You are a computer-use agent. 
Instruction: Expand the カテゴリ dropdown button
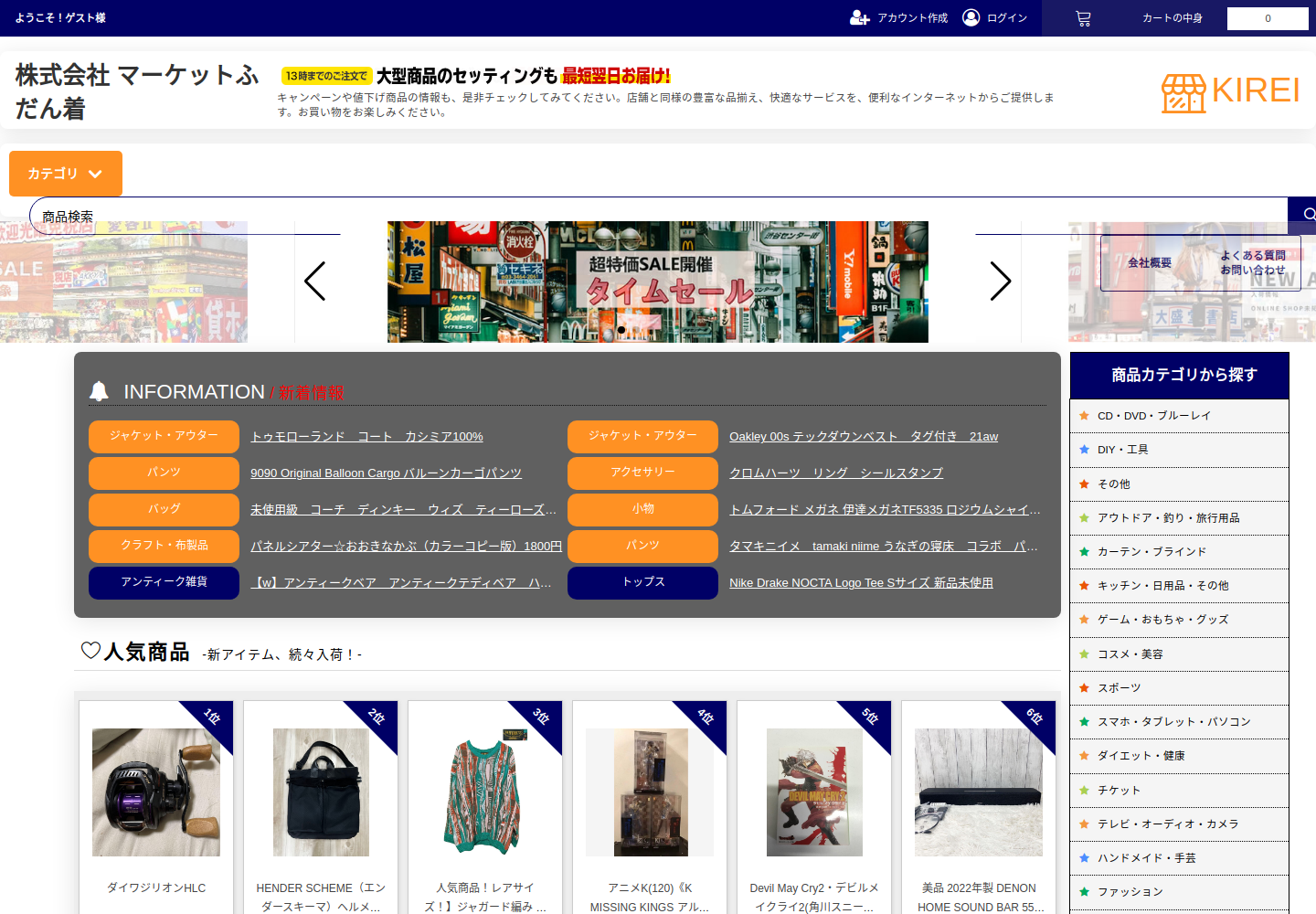point(66,174)
